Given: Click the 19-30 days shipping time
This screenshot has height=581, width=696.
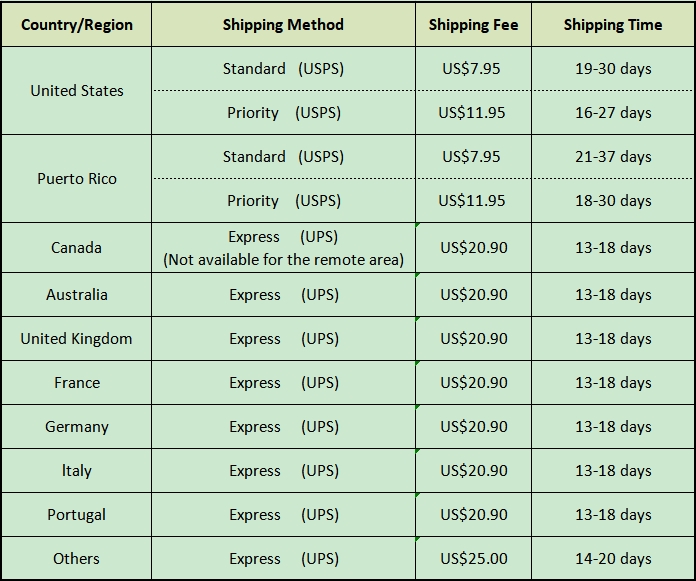Looking at the screenshot, I should coord(612,69).
